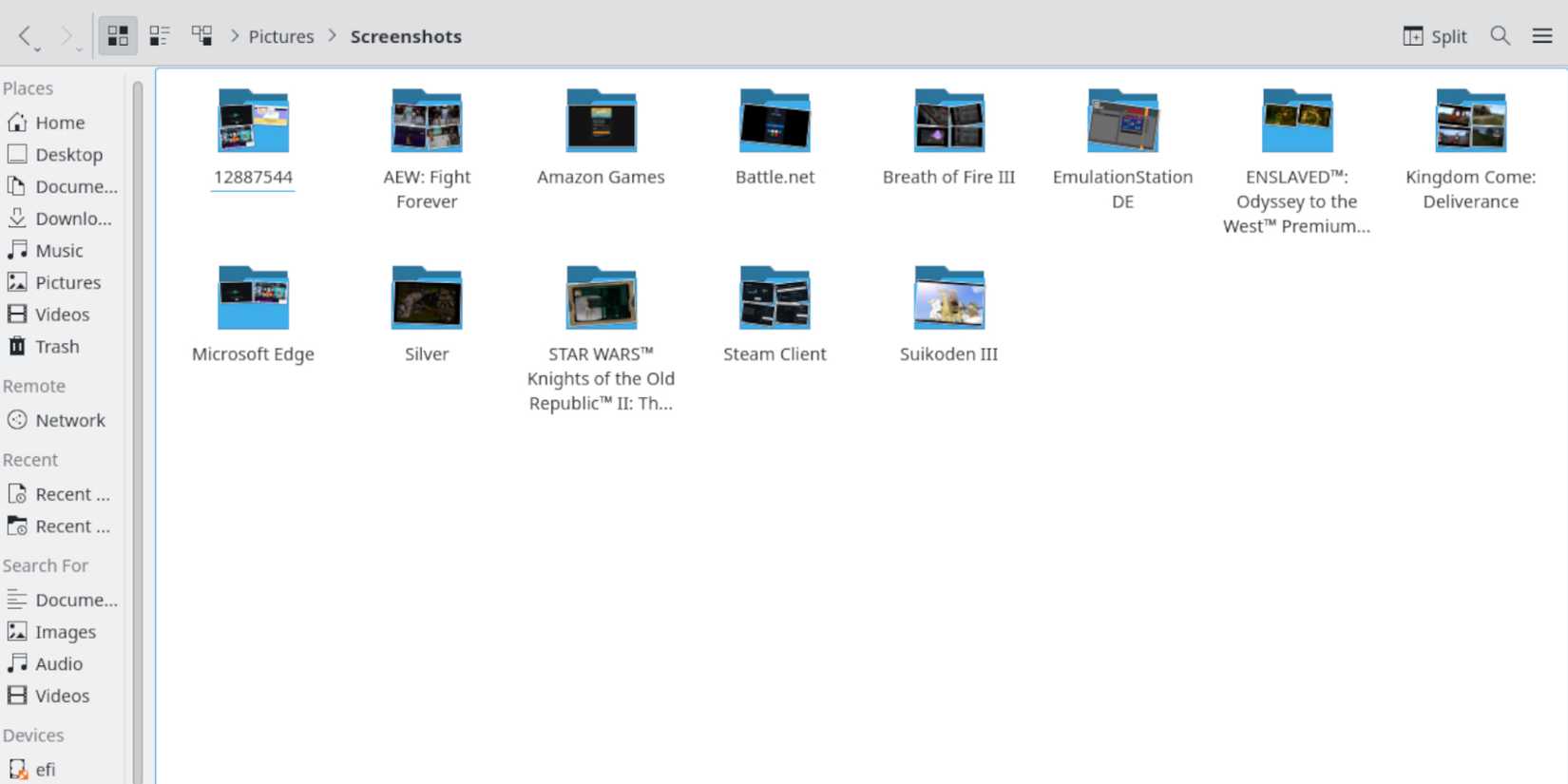
Task: Click the Pictures breadcrumb
Action: pos(281,36)
